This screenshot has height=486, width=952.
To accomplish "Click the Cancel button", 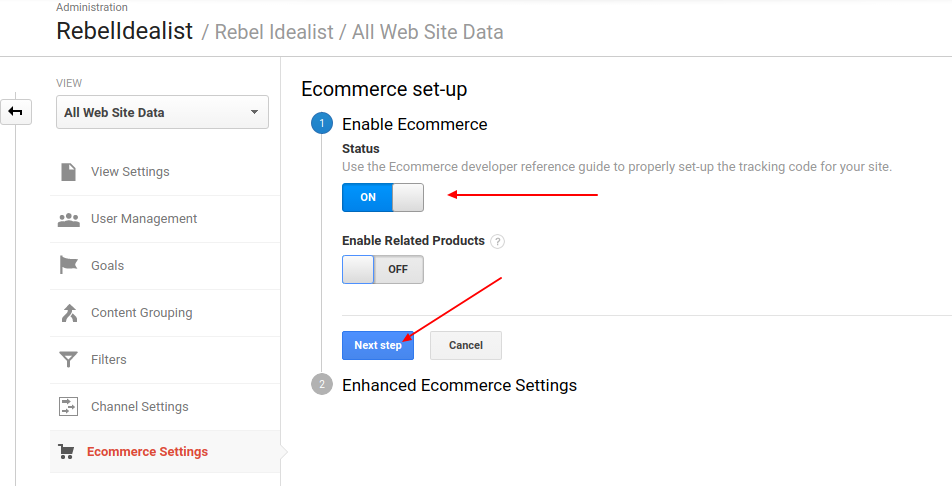I will 465,345.
